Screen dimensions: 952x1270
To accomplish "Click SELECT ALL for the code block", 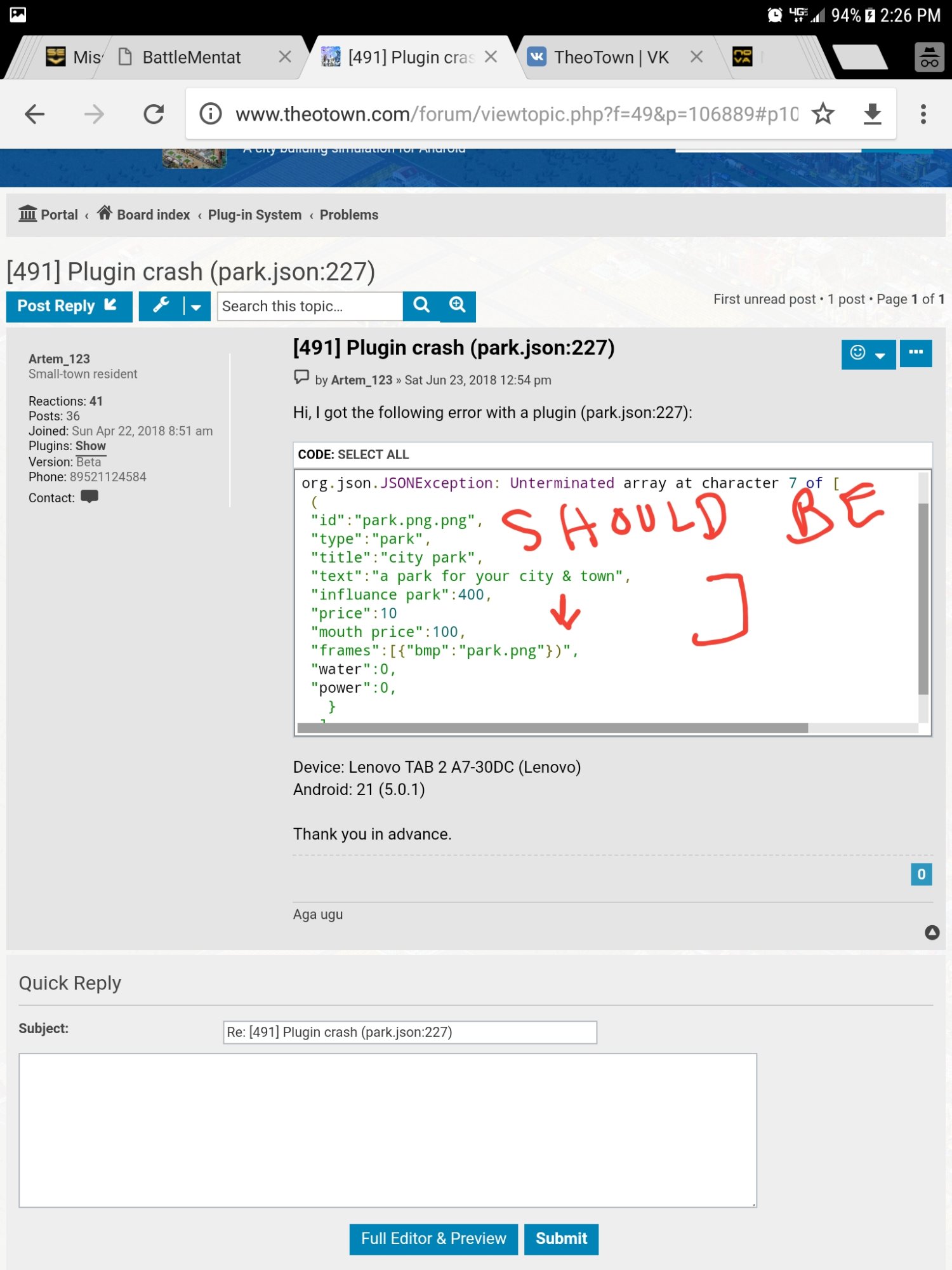I will pyautogui.click(x=373, y=455).
